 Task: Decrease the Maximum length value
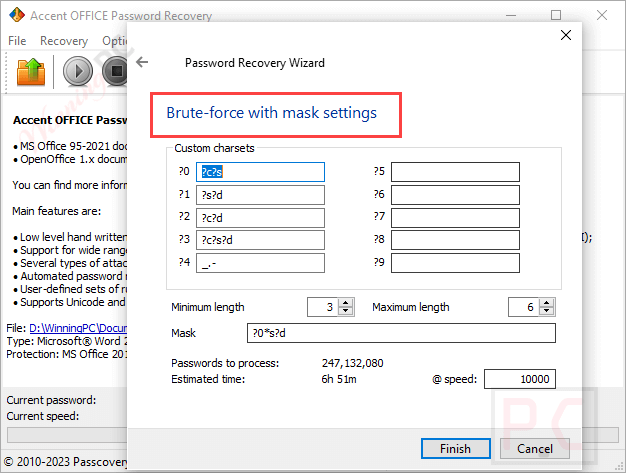(x=547, y=311)
